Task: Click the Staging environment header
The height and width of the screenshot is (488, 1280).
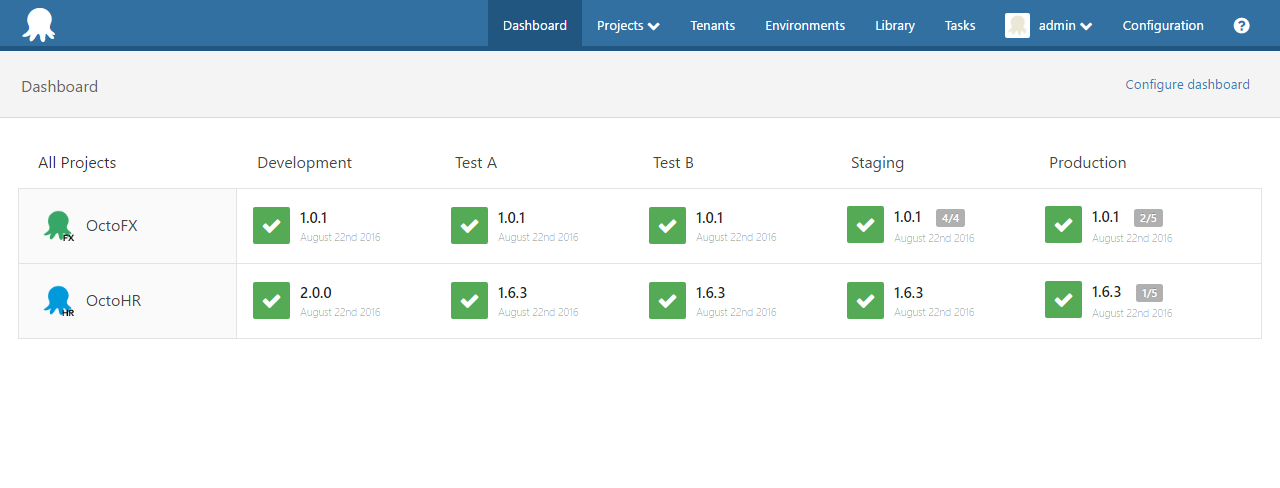Action: pyautogui.click(x=878, y=163)
